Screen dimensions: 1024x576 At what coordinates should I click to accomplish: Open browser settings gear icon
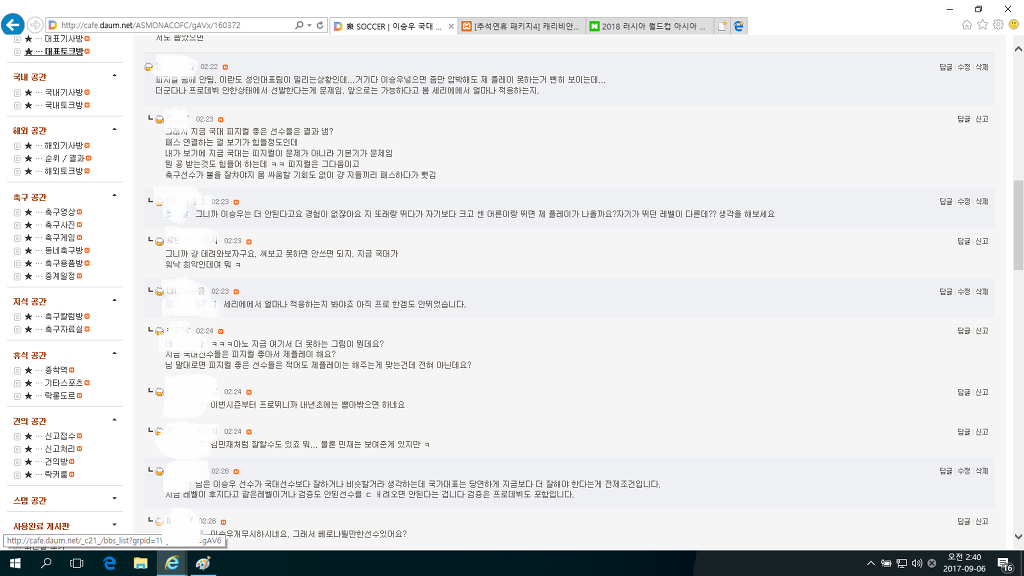(998, 25)
